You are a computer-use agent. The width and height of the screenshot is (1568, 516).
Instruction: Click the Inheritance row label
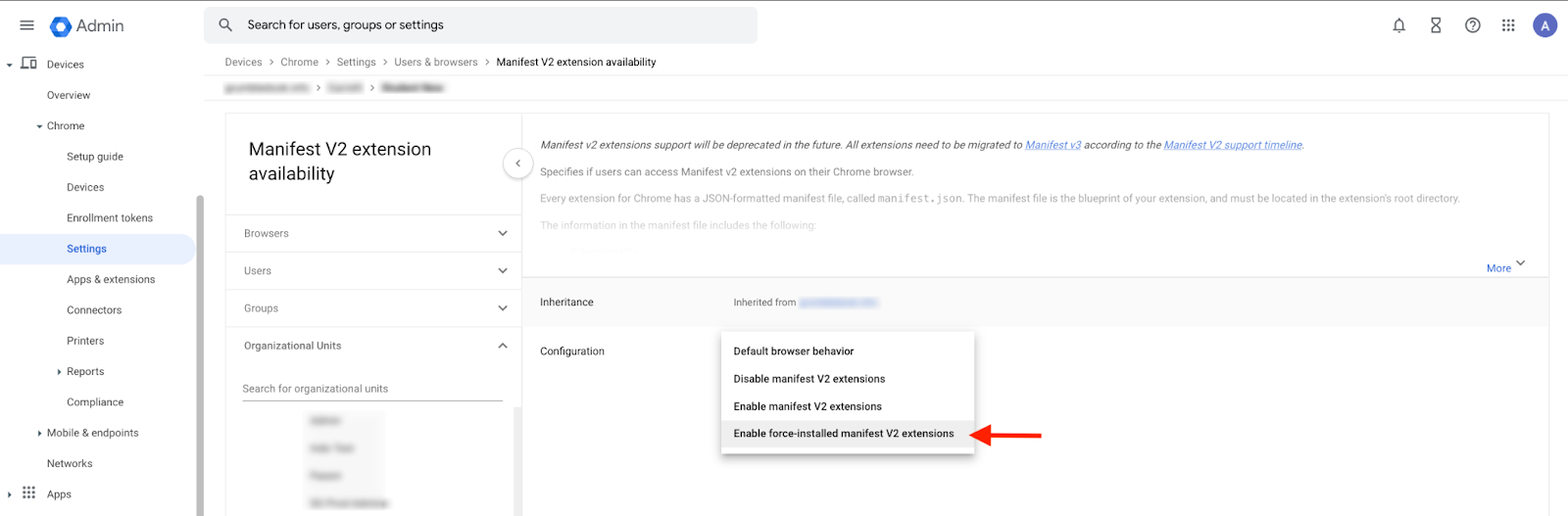click(x=566, y=302)
